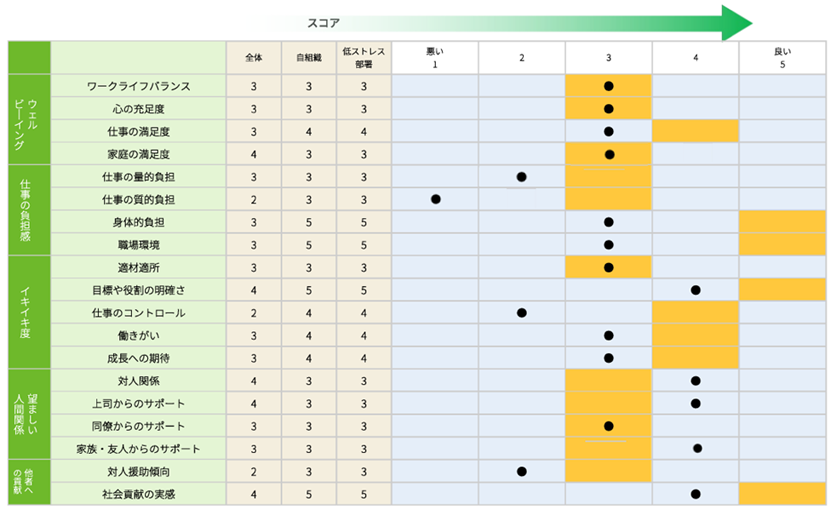Select the 全体 column header
This screenshot has height=509, width=840.
tap(254, 58)
